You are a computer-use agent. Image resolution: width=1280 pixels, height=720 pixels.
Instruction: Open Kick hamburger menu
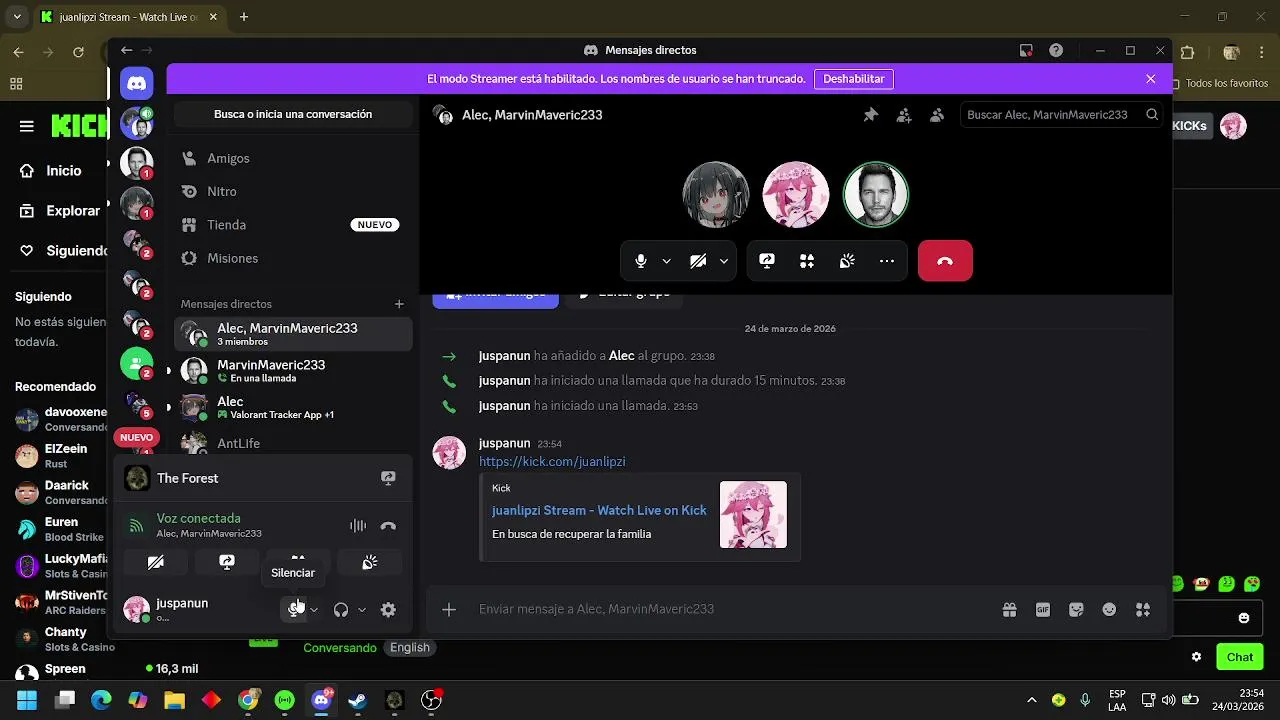coord(27,126)
